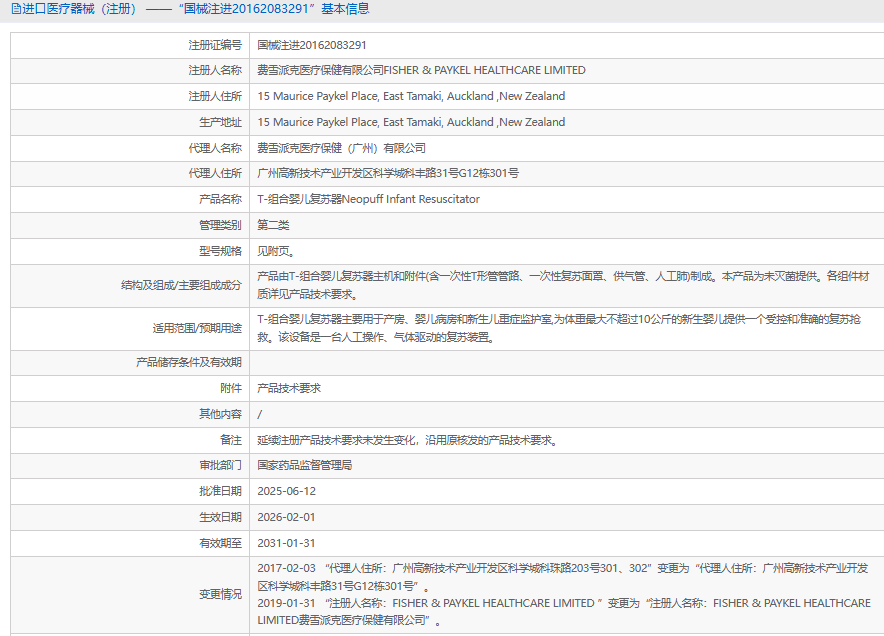
Task: Click the 备注 label
Action: coord(231,440)
